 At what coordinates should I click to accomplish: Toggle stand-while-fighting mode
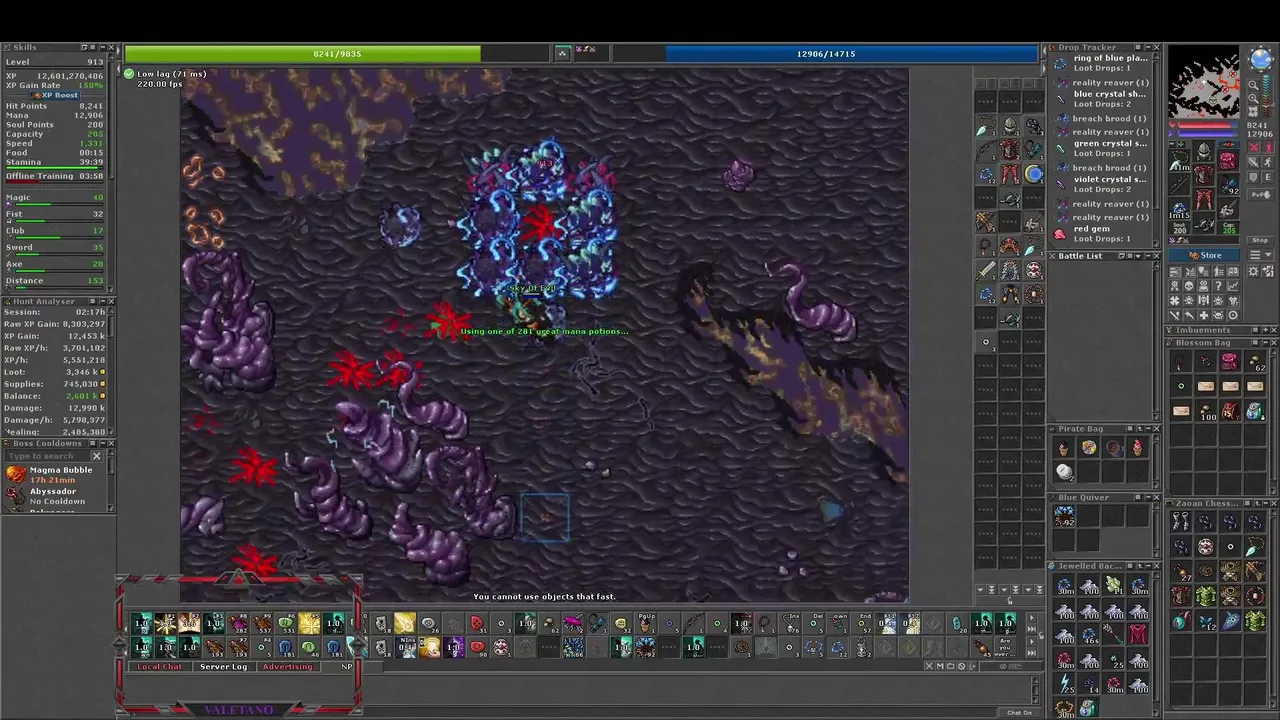pos(1267,147)
